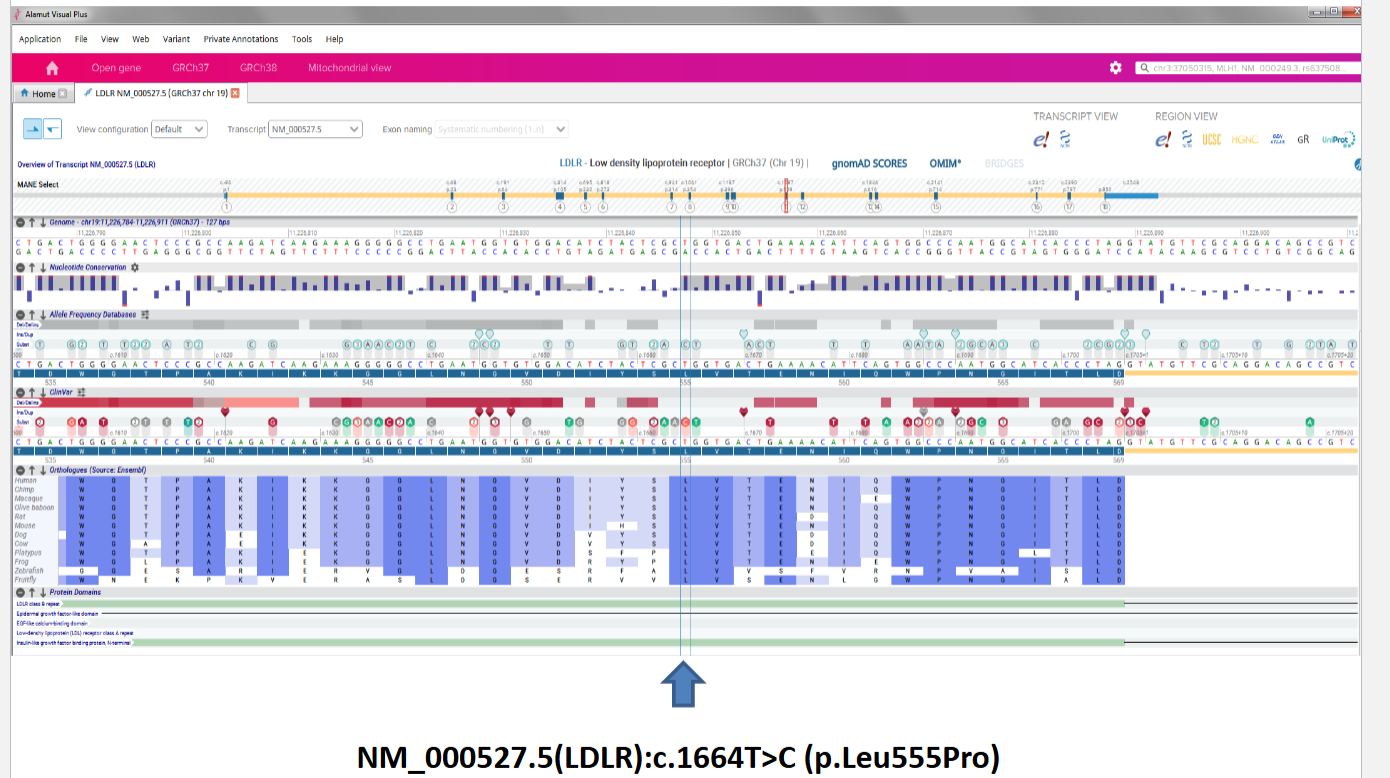Open the View configuration dropdown
This screenshot has height=778, width=1390.
click(x=179, y=129)
